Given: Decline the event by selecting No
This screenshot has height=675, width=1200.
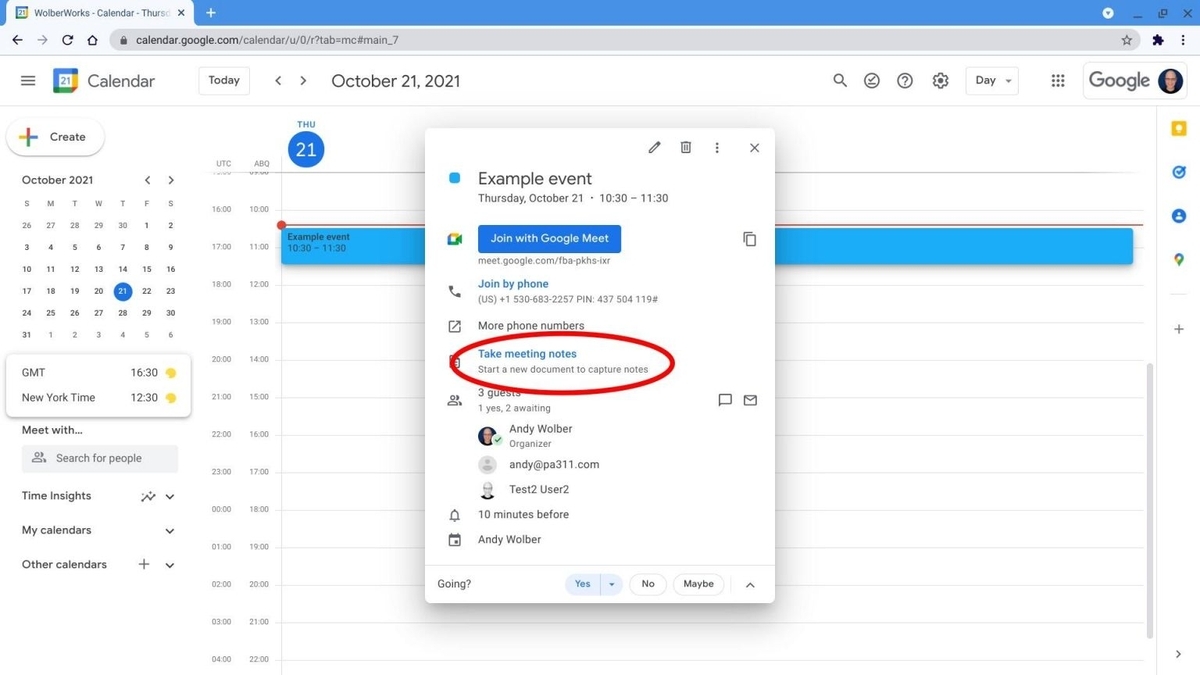Looking at the screenshot, I should [x=647, y=583].
